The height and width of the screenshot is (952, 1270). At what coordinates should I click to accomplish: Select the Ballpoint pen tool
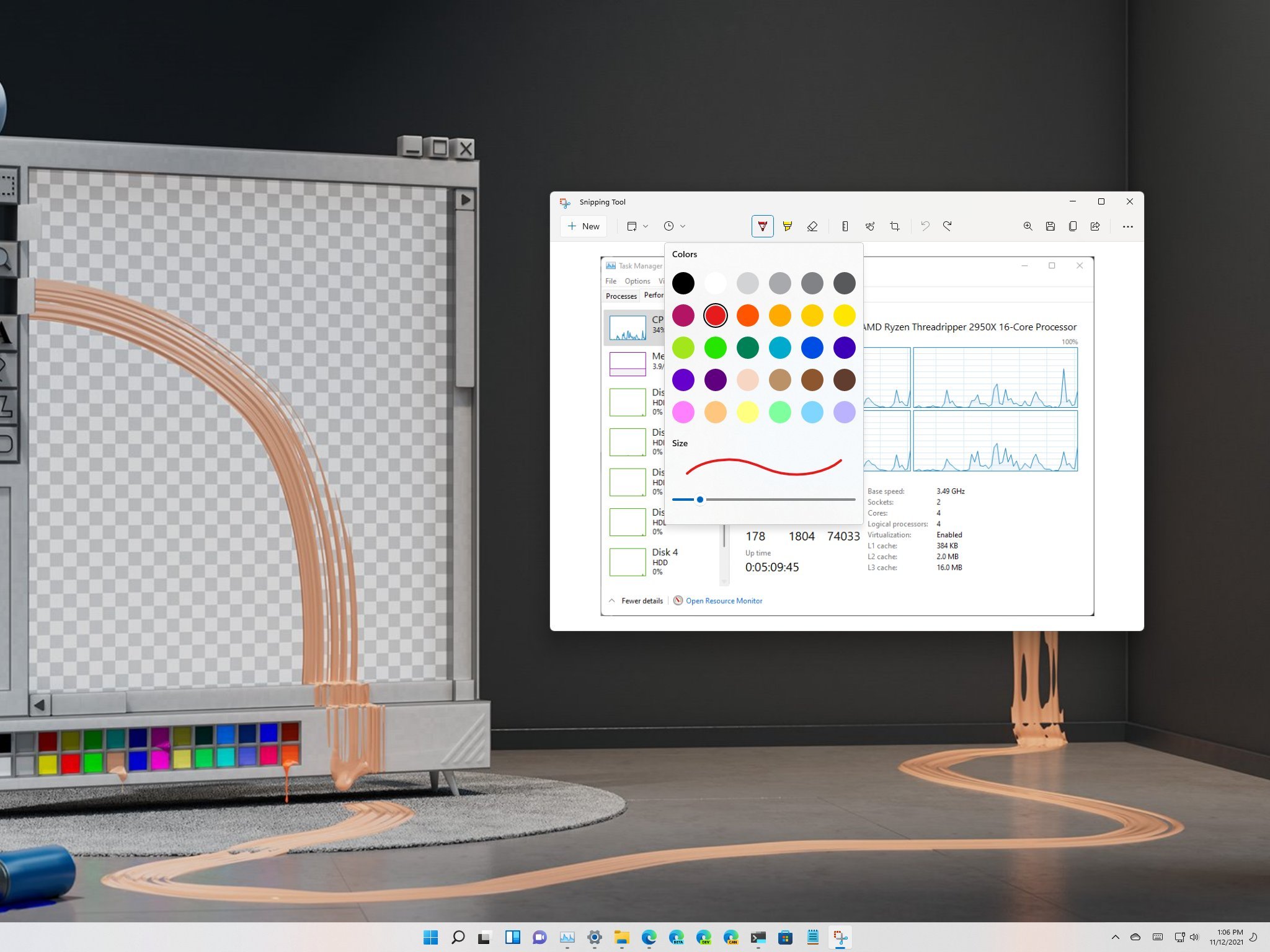pyautogui.click(x=762, y=226)
